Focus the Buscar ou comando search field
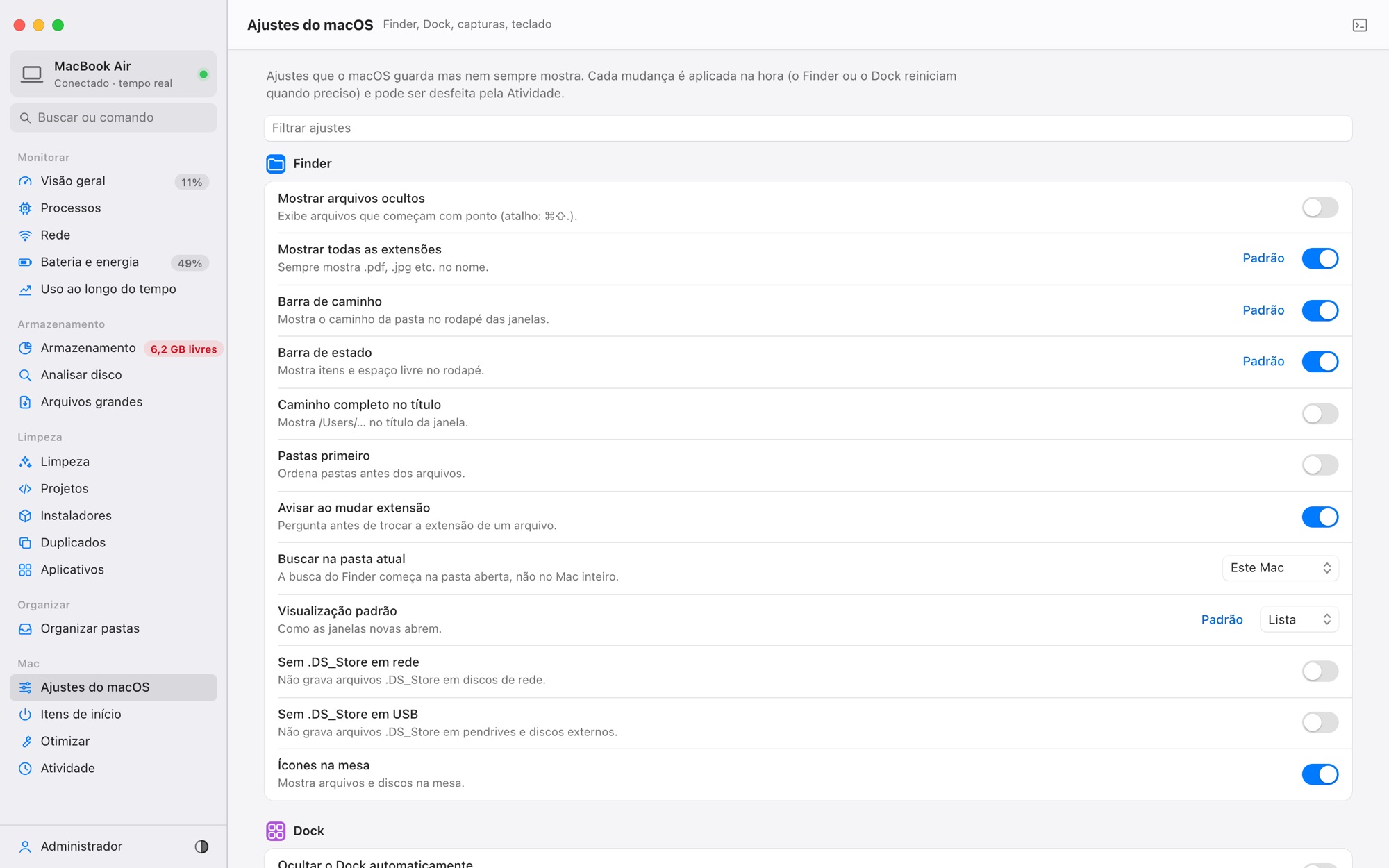 113,118
